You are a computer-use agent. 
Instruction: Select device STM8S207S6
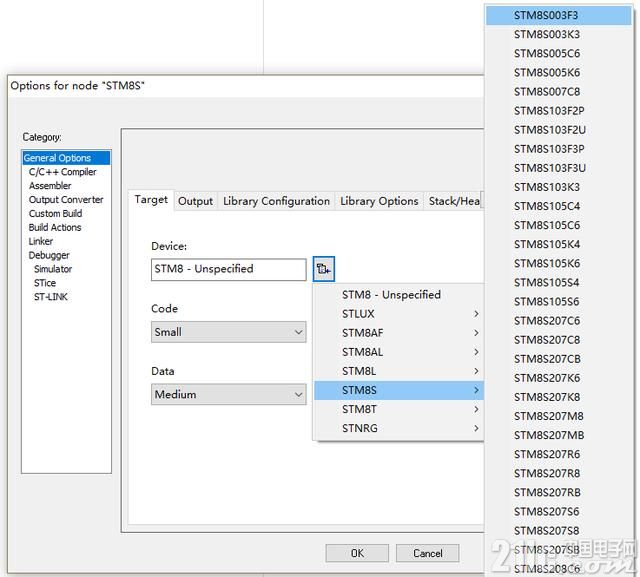click(558, 512)
